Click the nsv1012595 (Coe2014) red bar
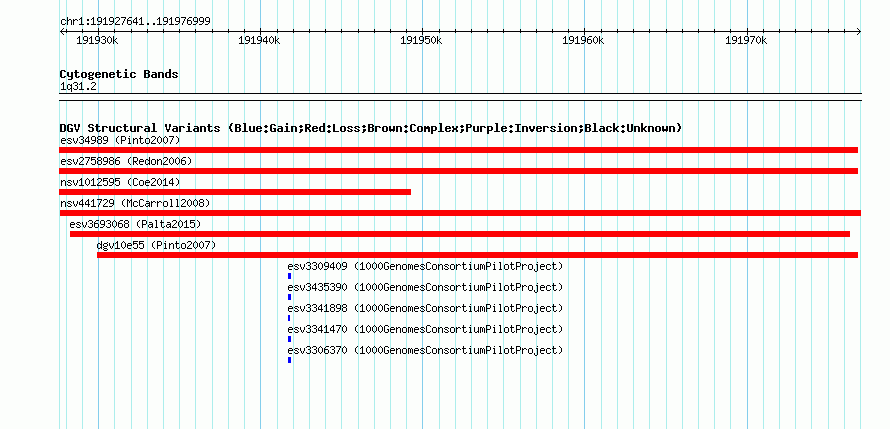 click(235, 192)
